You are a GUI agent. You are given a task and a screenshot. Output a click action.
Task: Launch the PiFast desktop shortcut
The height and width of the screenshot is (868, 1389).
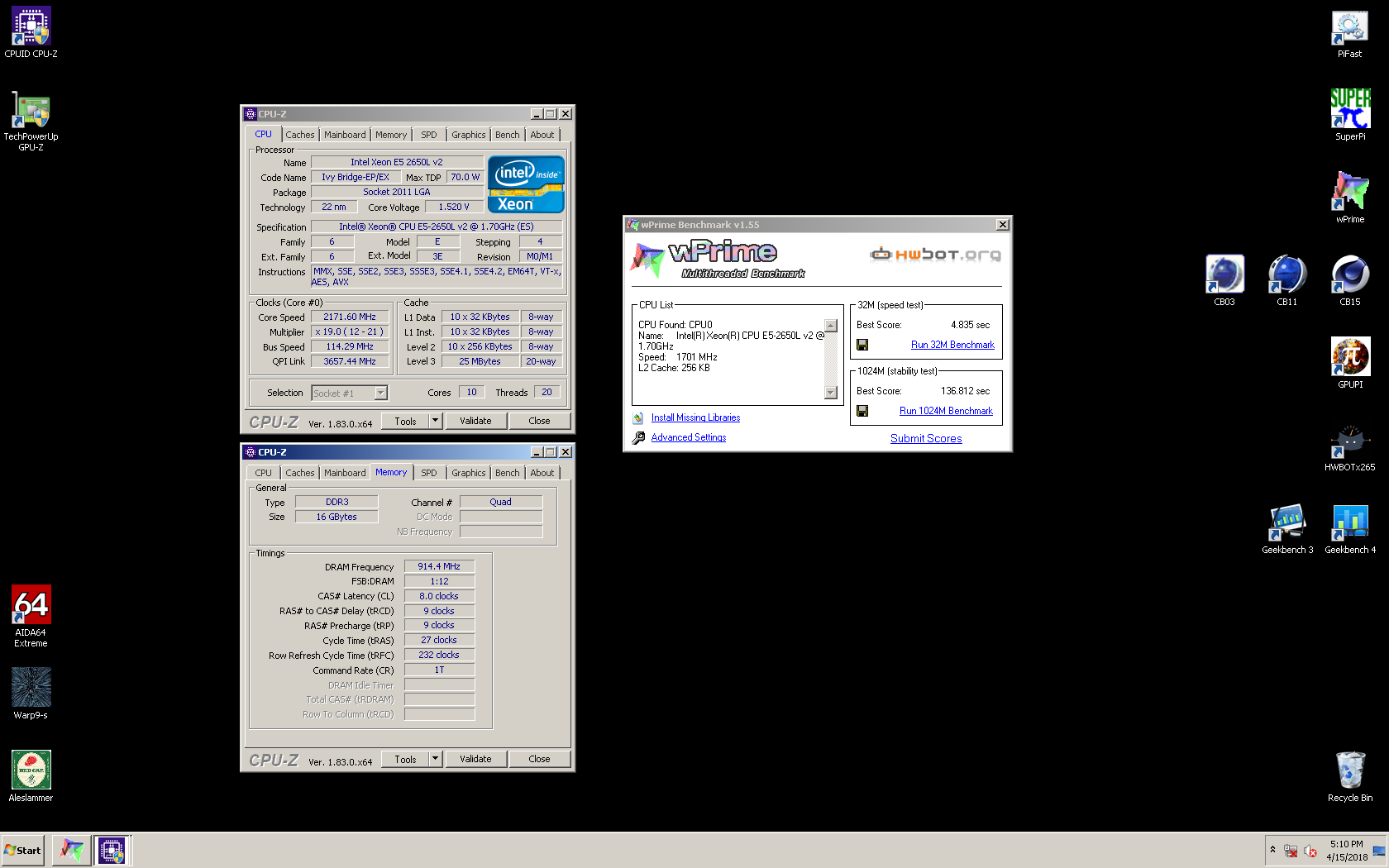(1349, 33)
